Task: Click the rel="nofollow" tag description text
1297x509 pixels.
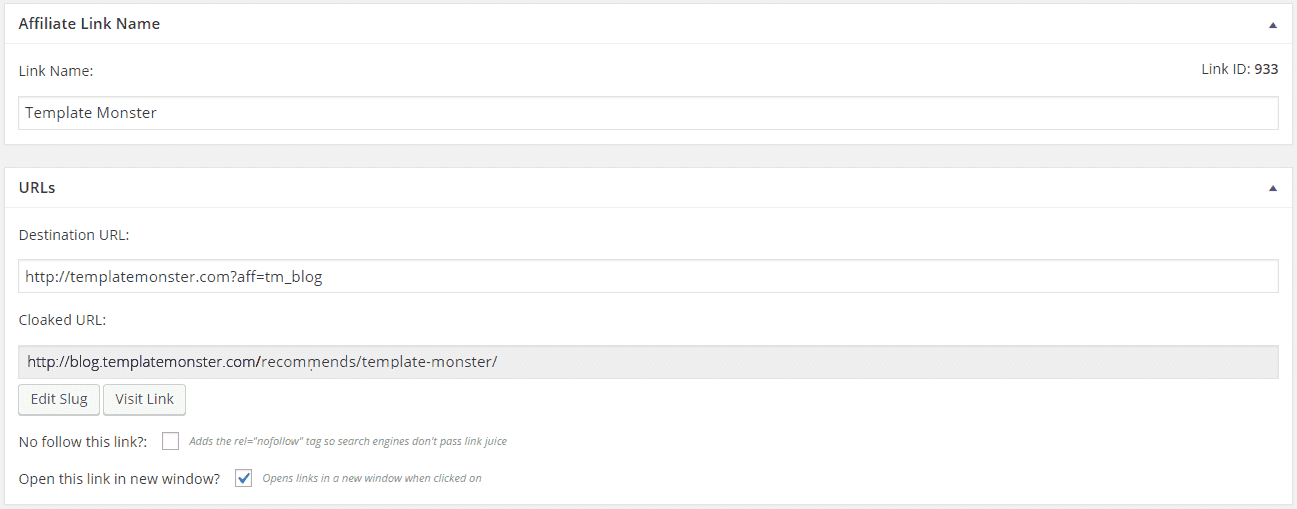Action: pyautogui.click(x=354, y=442)
